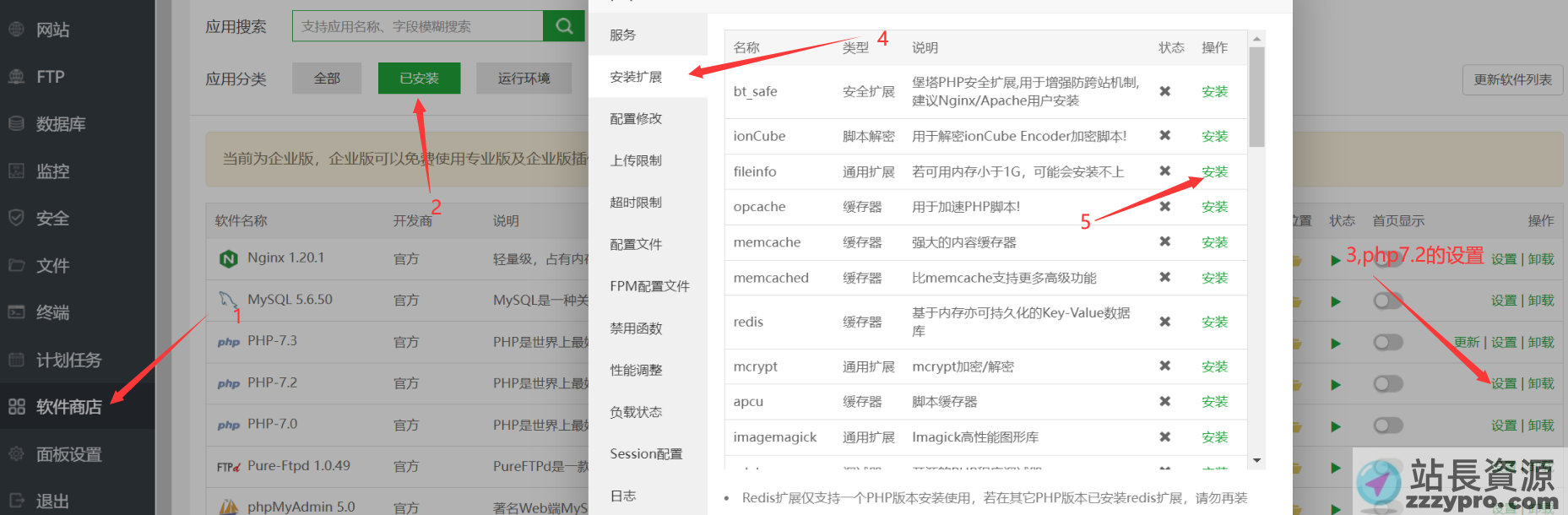Open 面板设置 in the sidebar
The height and width of the screenshot is (515, 1568).
(68, 454)
